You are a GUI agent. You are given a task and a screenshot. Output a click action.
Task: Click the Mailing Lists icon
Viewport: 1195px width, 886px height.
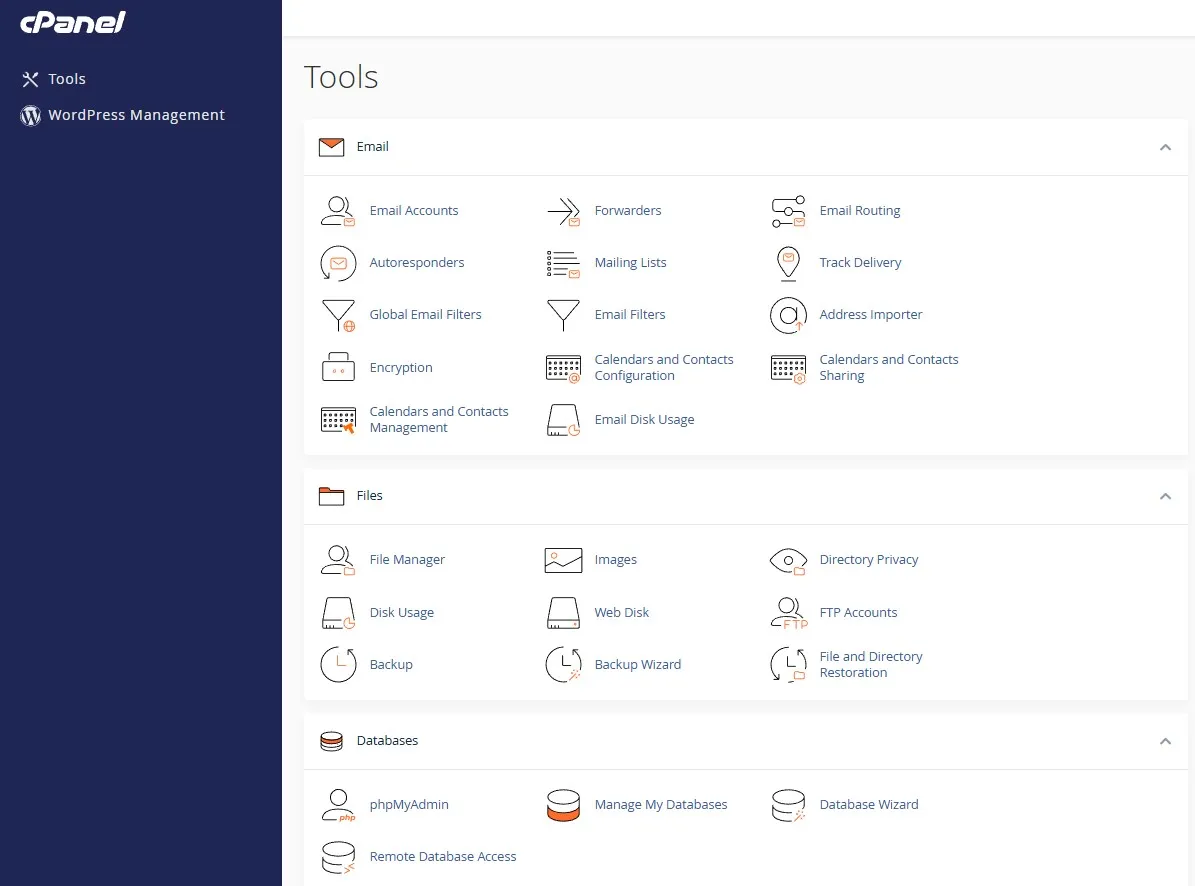coord(563,264)
